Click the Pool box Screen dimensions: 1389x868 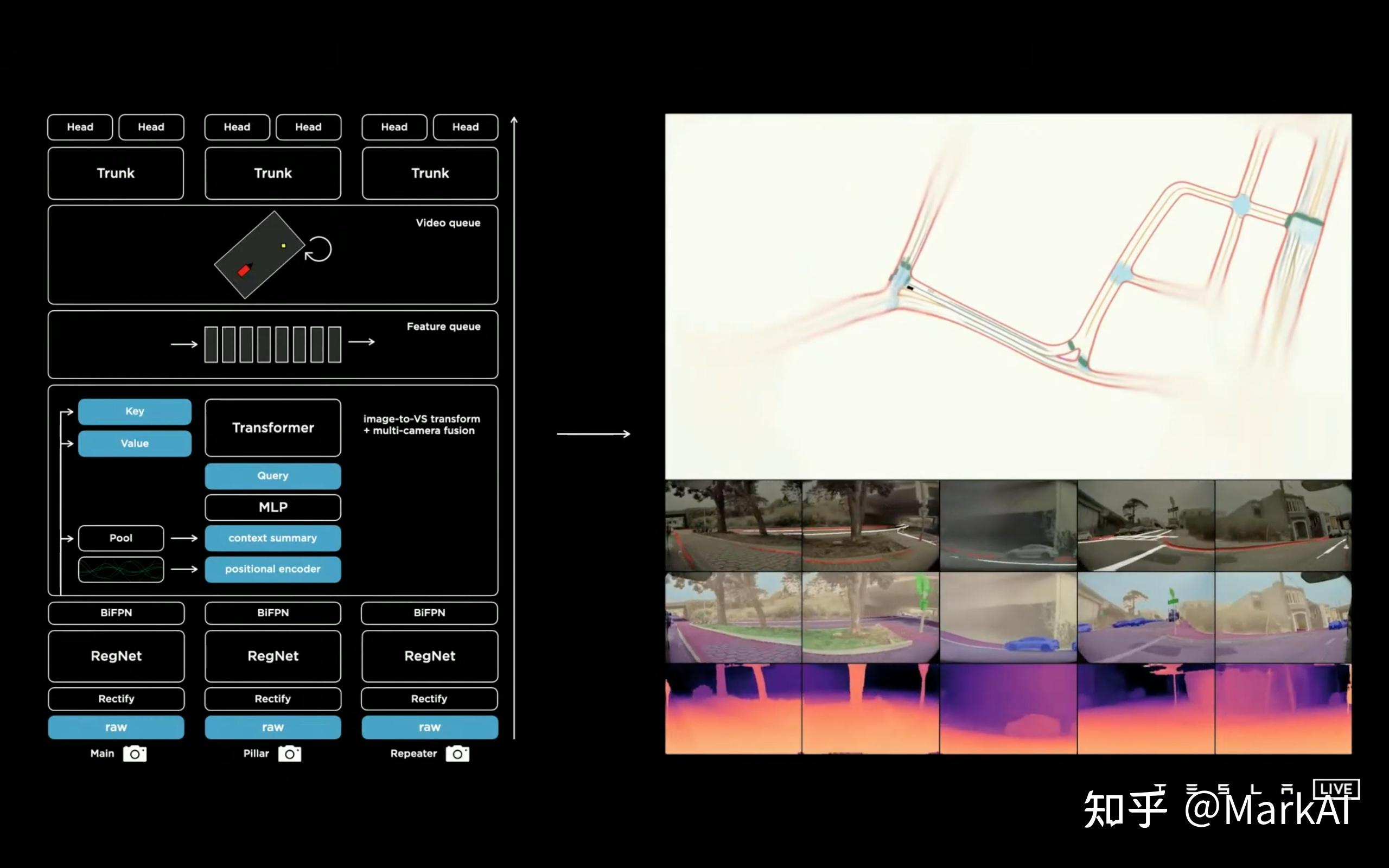pyautogui.click(x=121, y=539)
